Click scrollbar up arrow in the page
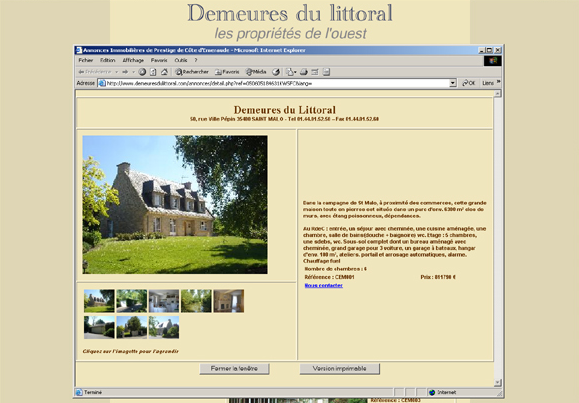Viewport: 579px width, 403px height. pyautogui.click(x=497, y=93)
